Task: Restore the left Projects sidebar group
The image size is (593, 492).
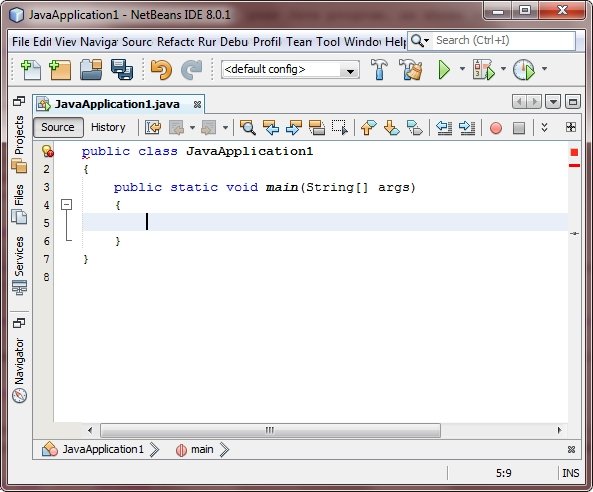Action: coord(19,101)
